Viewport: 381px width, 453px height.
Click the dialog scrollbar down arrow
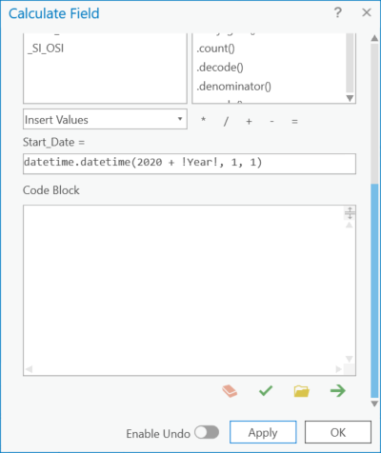(374, 404)
